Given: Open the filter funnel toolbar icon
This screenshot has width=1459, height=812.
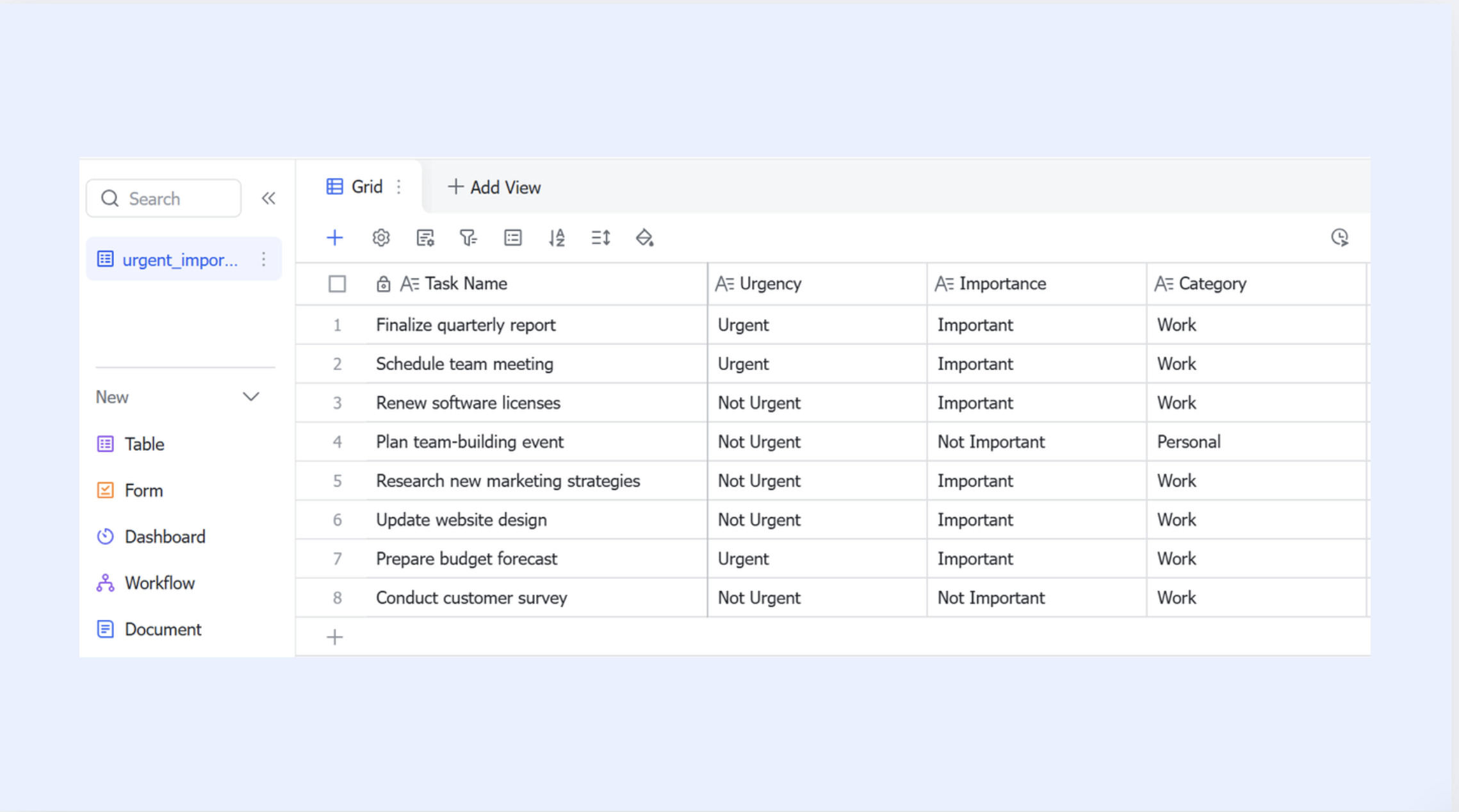Looking at the screenshot, I should click(x=469, y=238).
